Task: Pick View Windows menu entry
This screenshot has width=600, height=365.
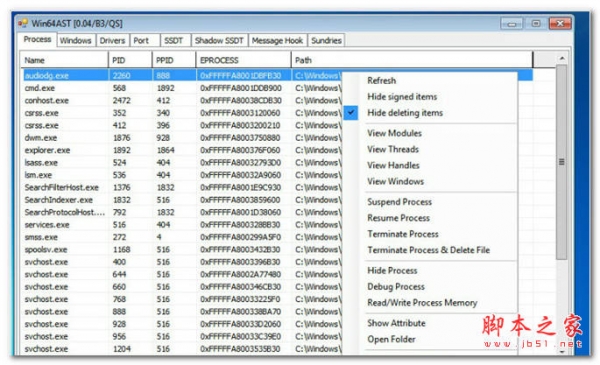Action: [396, 181]
